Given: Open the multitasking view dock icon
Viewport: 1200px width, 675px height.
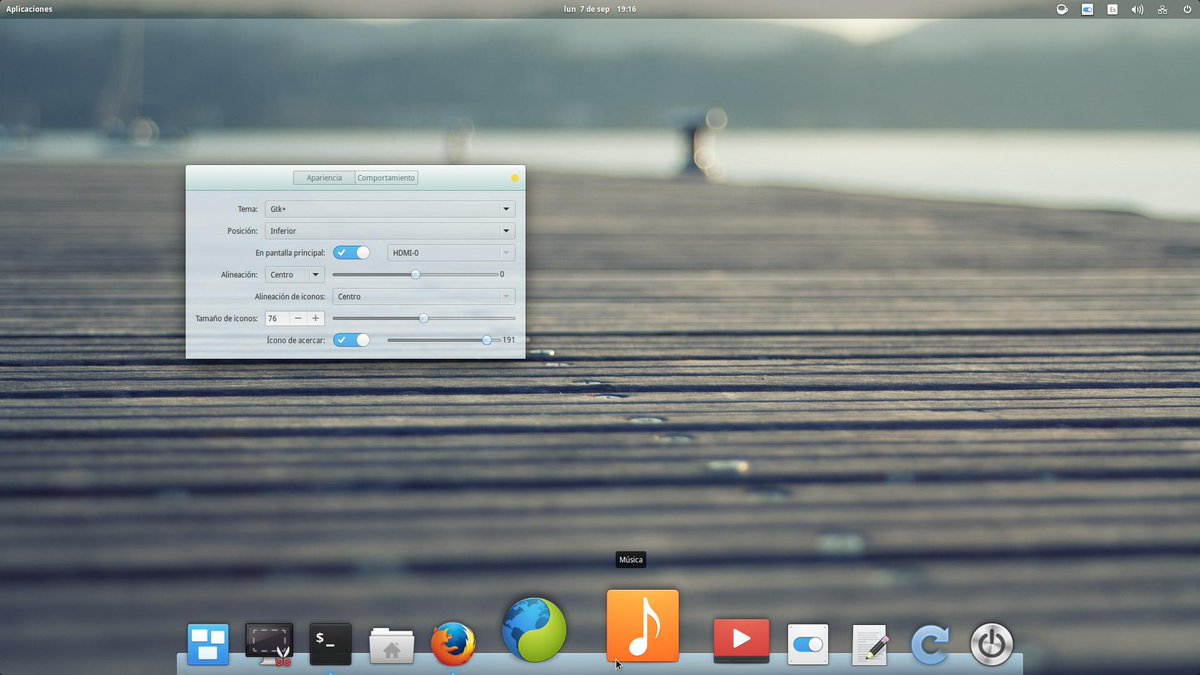Looking at the screenshot, I should 208,645.
